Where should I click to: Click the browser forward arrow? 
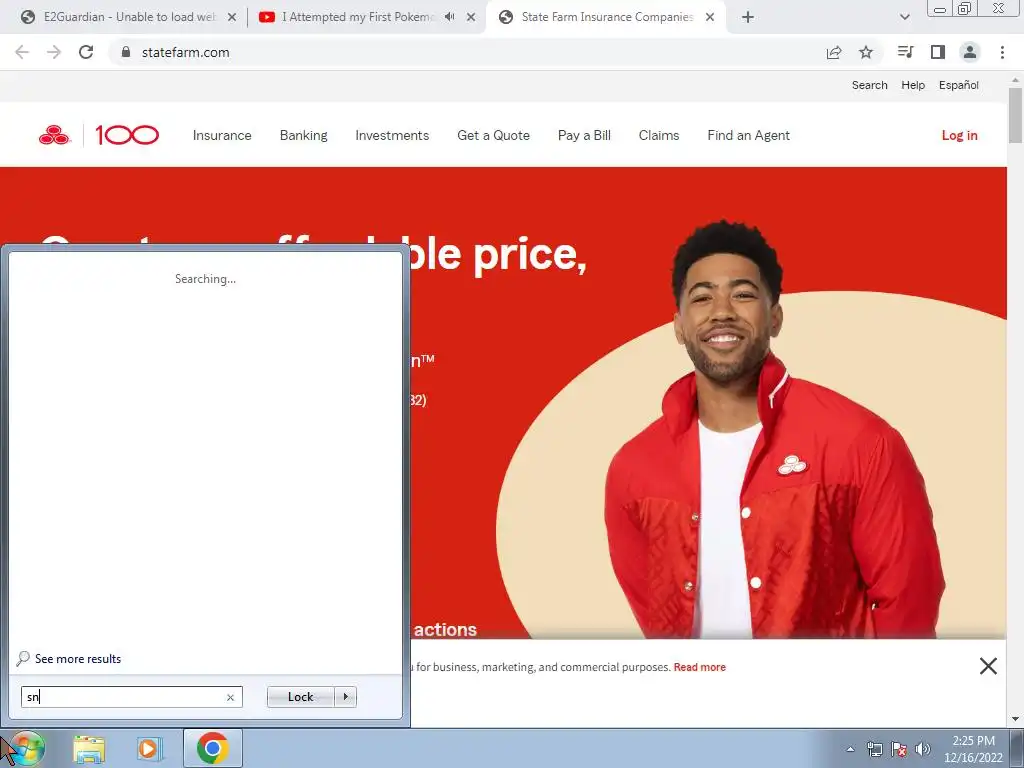tap(54, 52)
